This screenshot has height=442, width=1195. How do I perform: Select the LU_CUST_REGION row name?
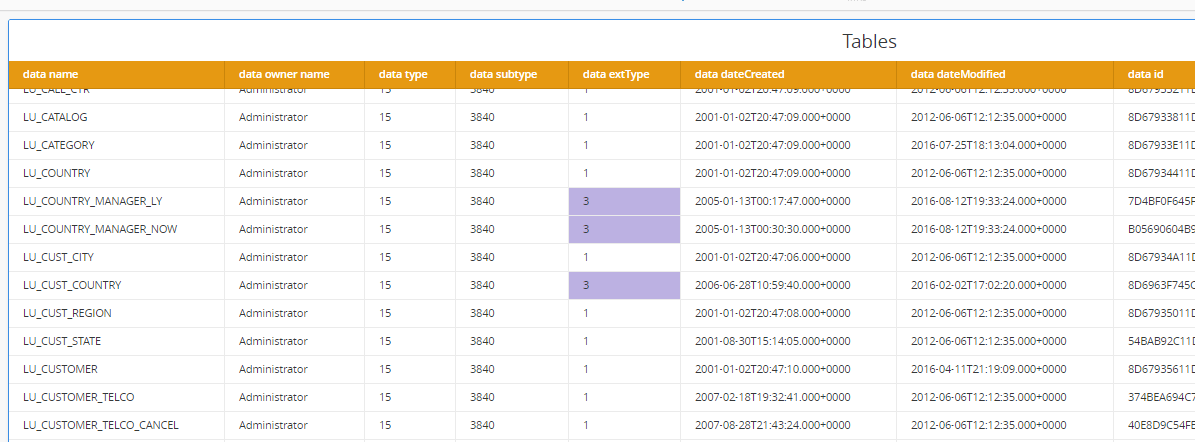(67, 313)
